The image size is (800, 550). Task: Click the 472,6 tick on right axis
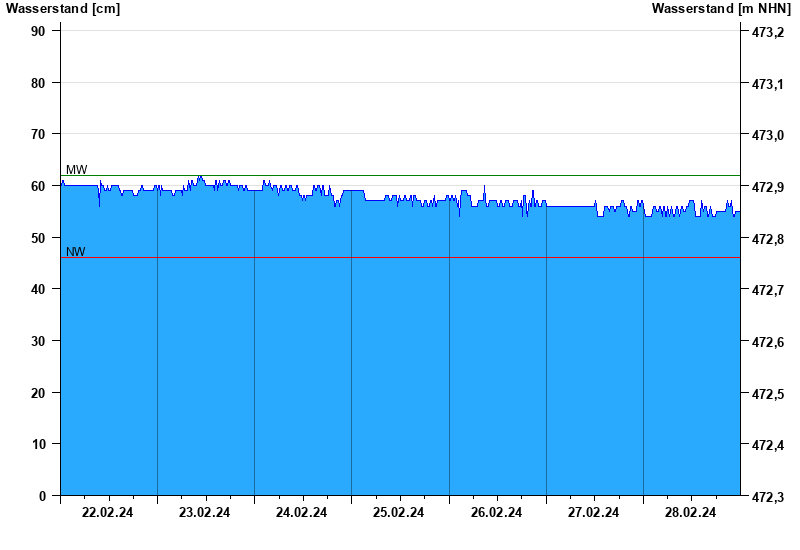767,342
